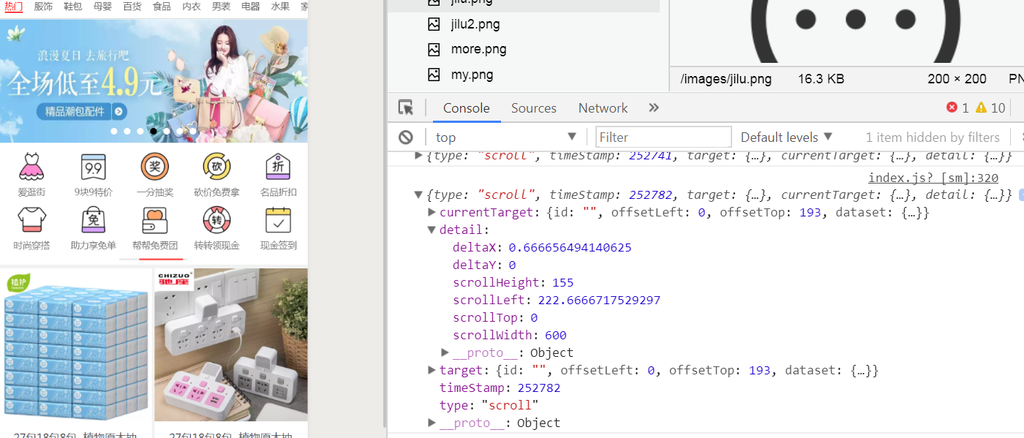Viewport: 1024px width, 438px height.
Task: Switch to the Sources tab
Action: point(534,108)
